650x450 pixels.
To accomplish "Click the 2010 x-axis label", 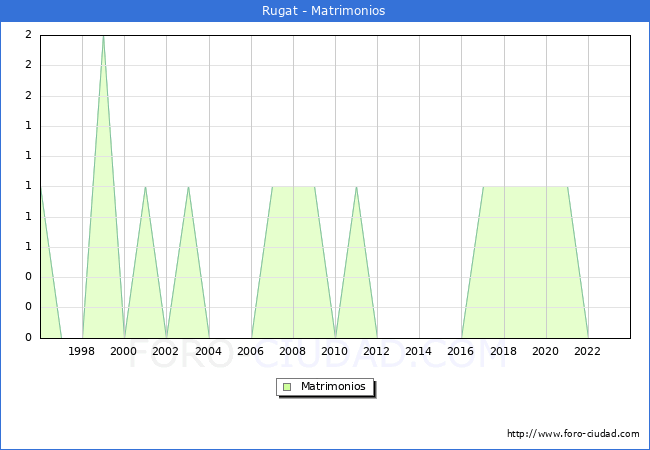I will pyautogui.click(x=335, y=351).
